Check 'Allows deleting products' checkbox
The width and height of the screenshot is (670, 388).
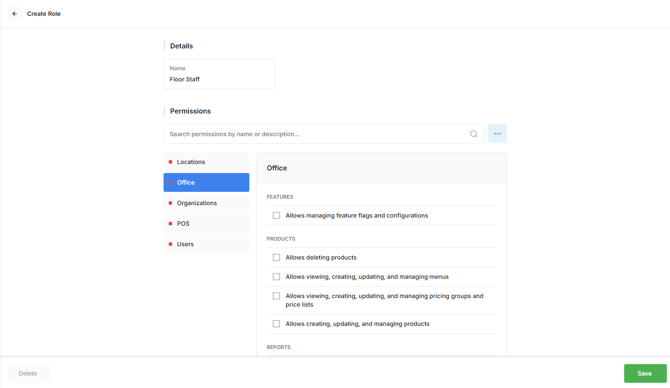276,257
